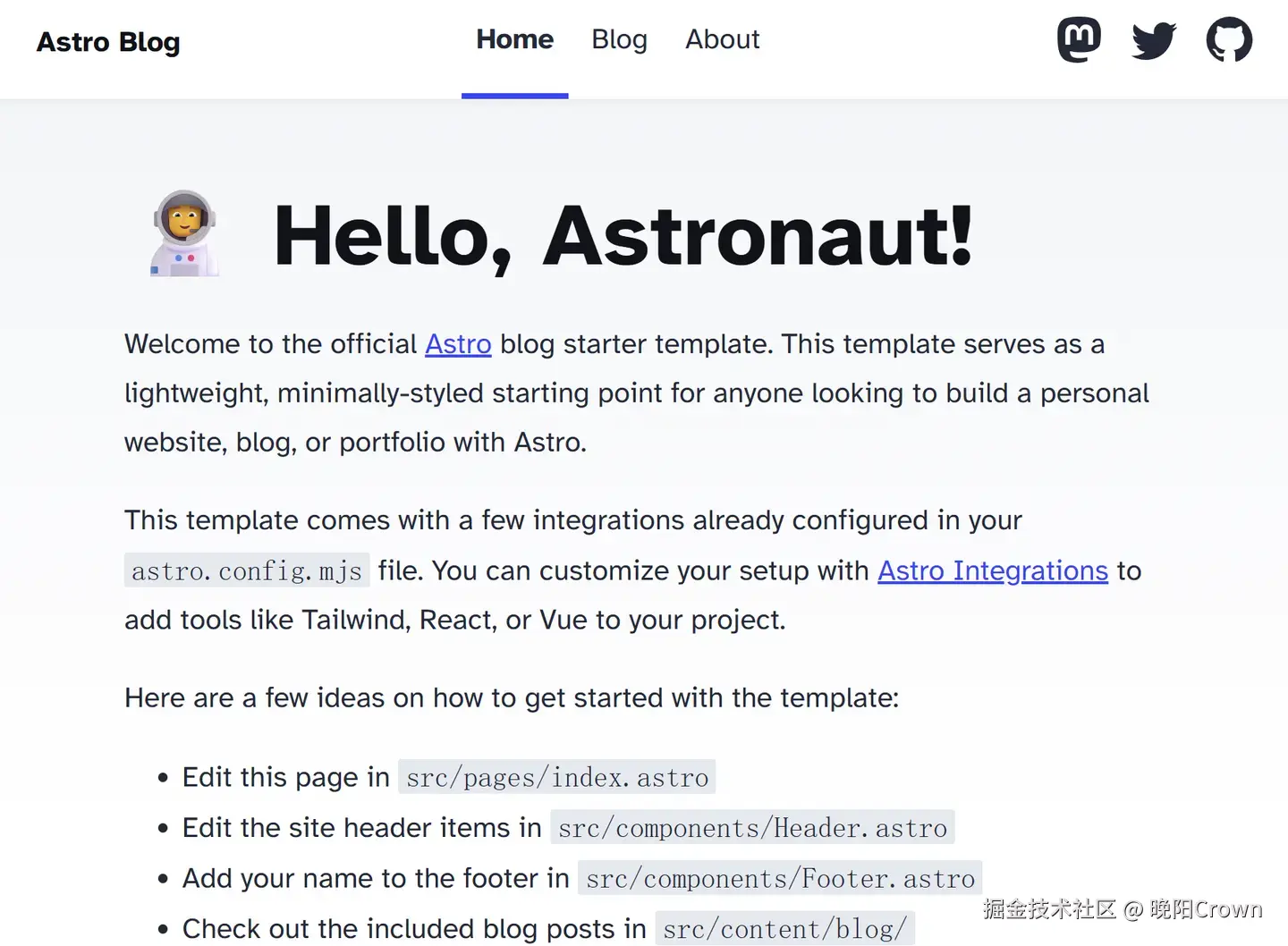Click the blue underline beneath Home
The image size is (1288, 946).
514,95
